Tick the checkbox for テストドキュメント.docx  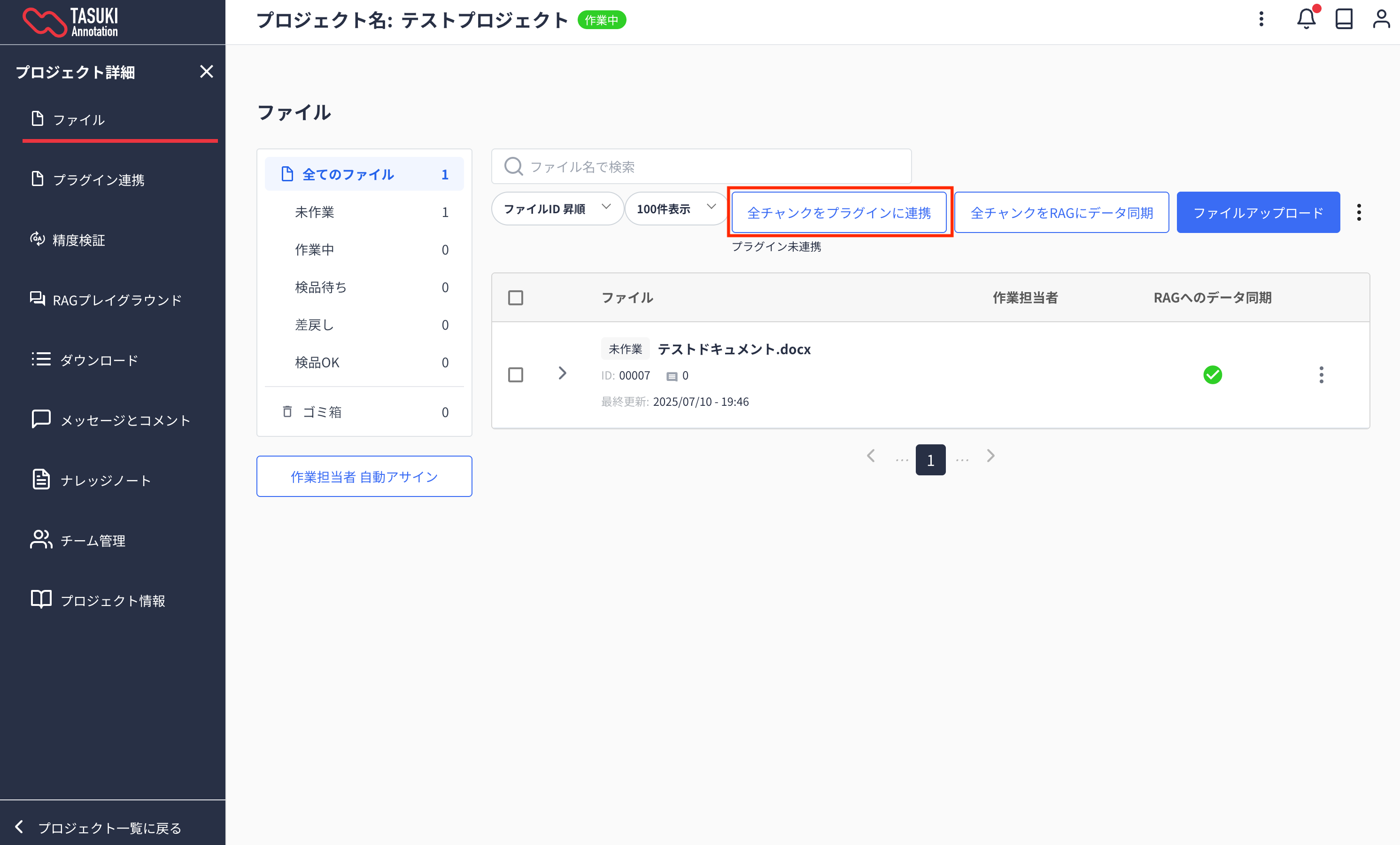point(515,374)
